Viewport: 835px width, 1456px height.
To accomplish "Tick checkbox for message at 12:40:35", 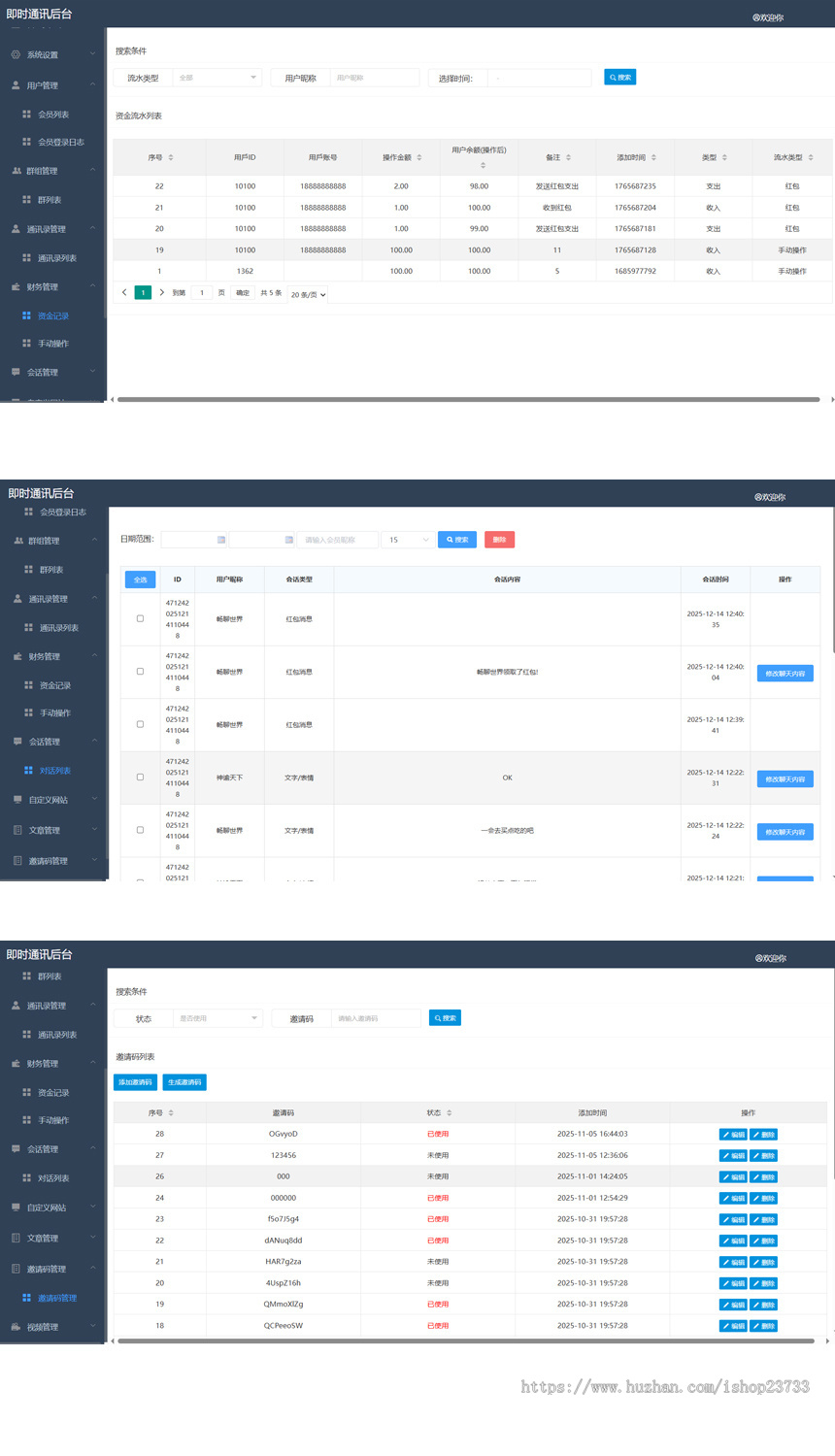I will coord(140,618).
